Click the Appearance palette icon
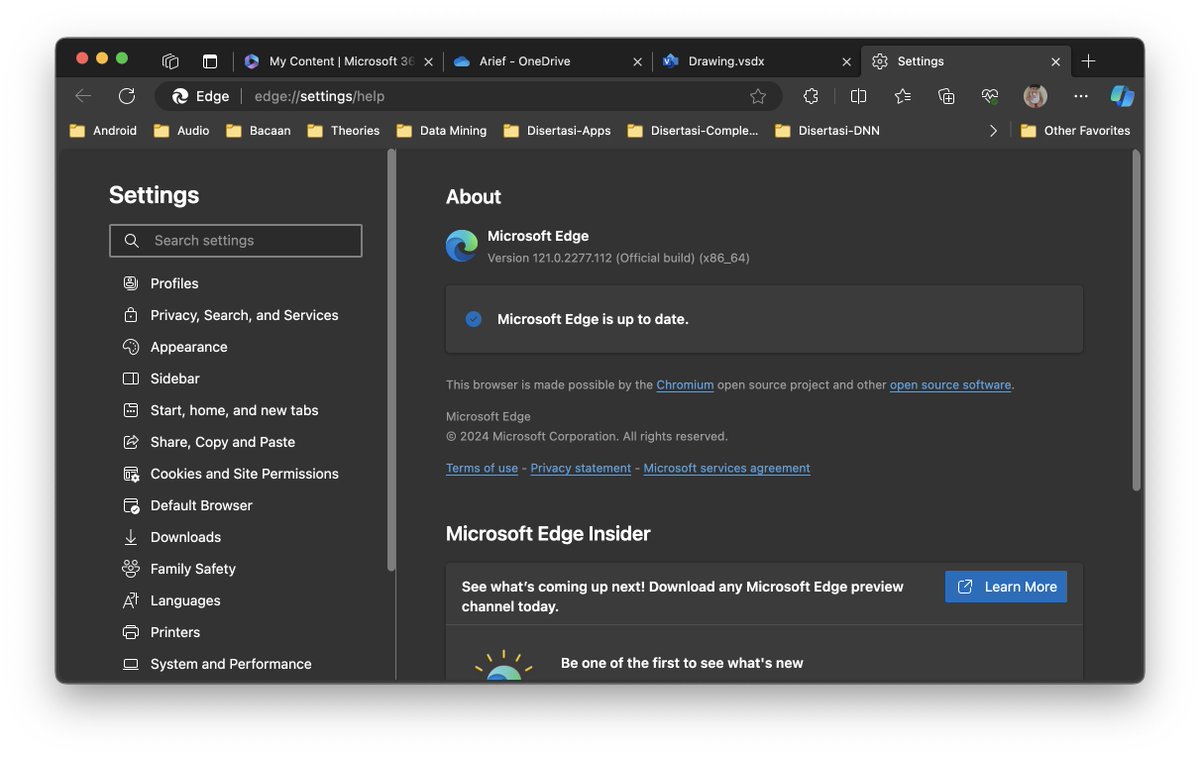 [x=131, y=347]
